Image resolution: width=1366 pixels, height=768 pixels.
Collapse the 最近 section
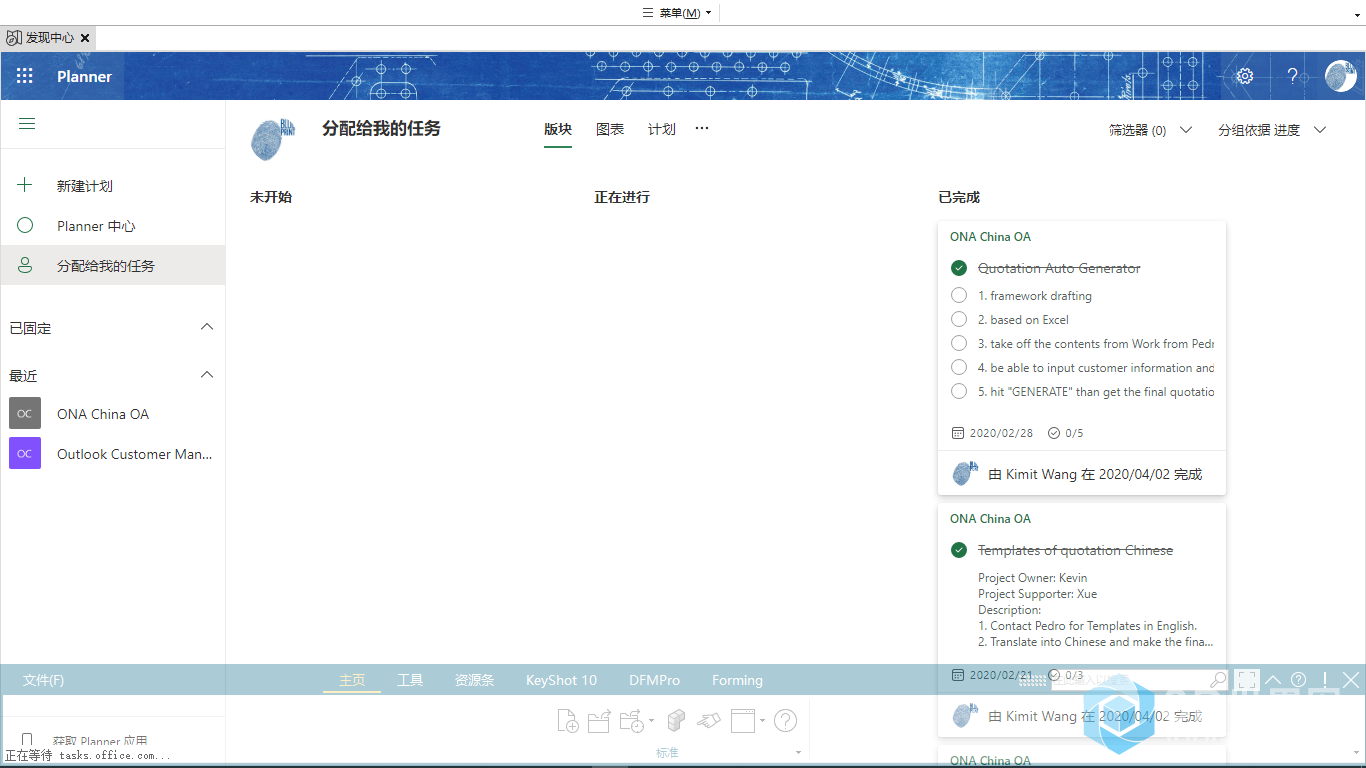coord(207,375)
